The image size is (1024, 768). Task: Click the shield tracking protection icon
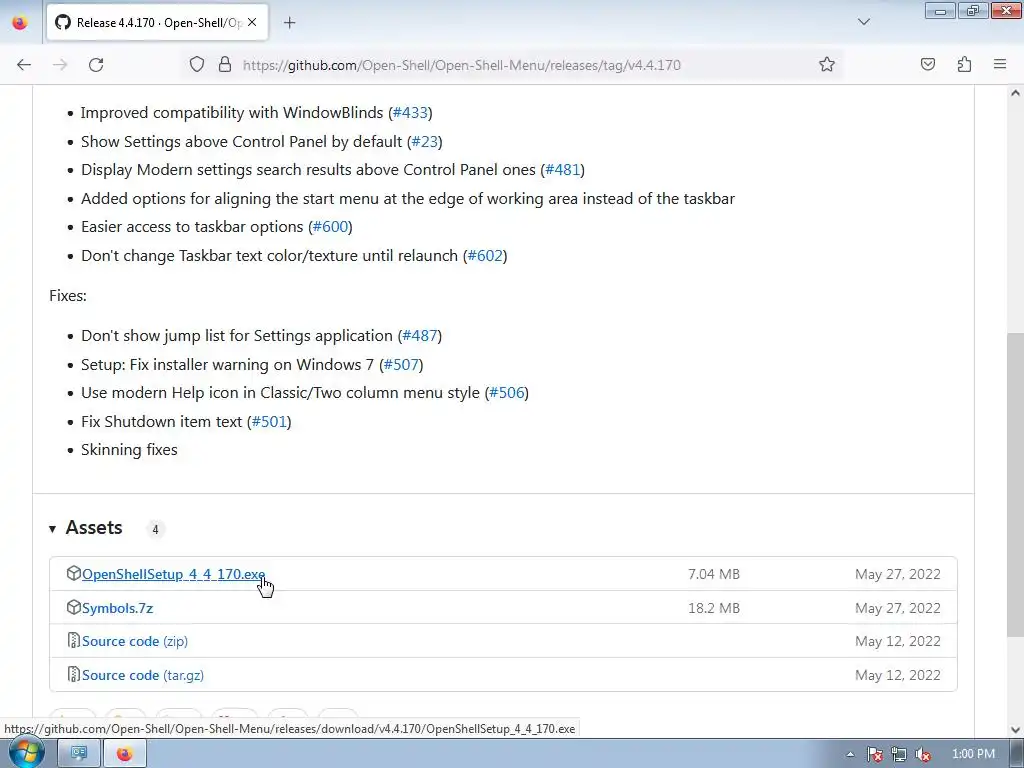[x=197, y=64]
